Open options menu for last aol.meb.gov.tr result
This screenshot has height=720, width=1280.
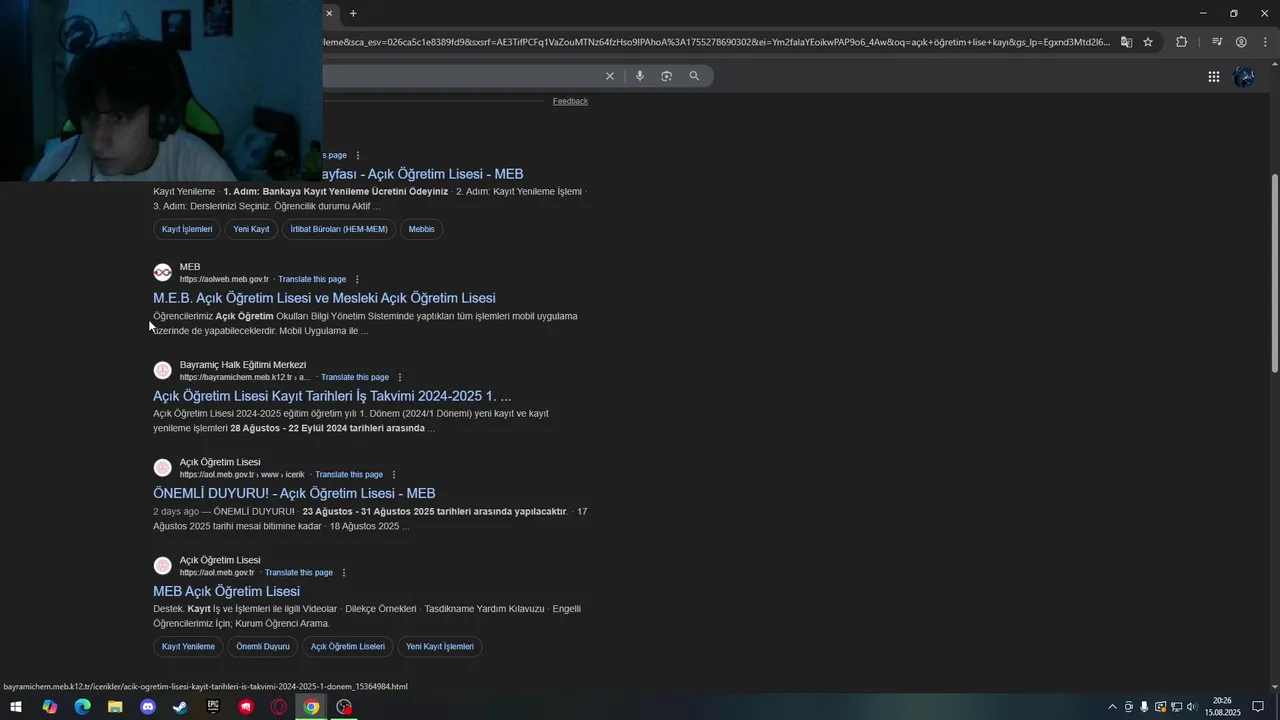344,572
